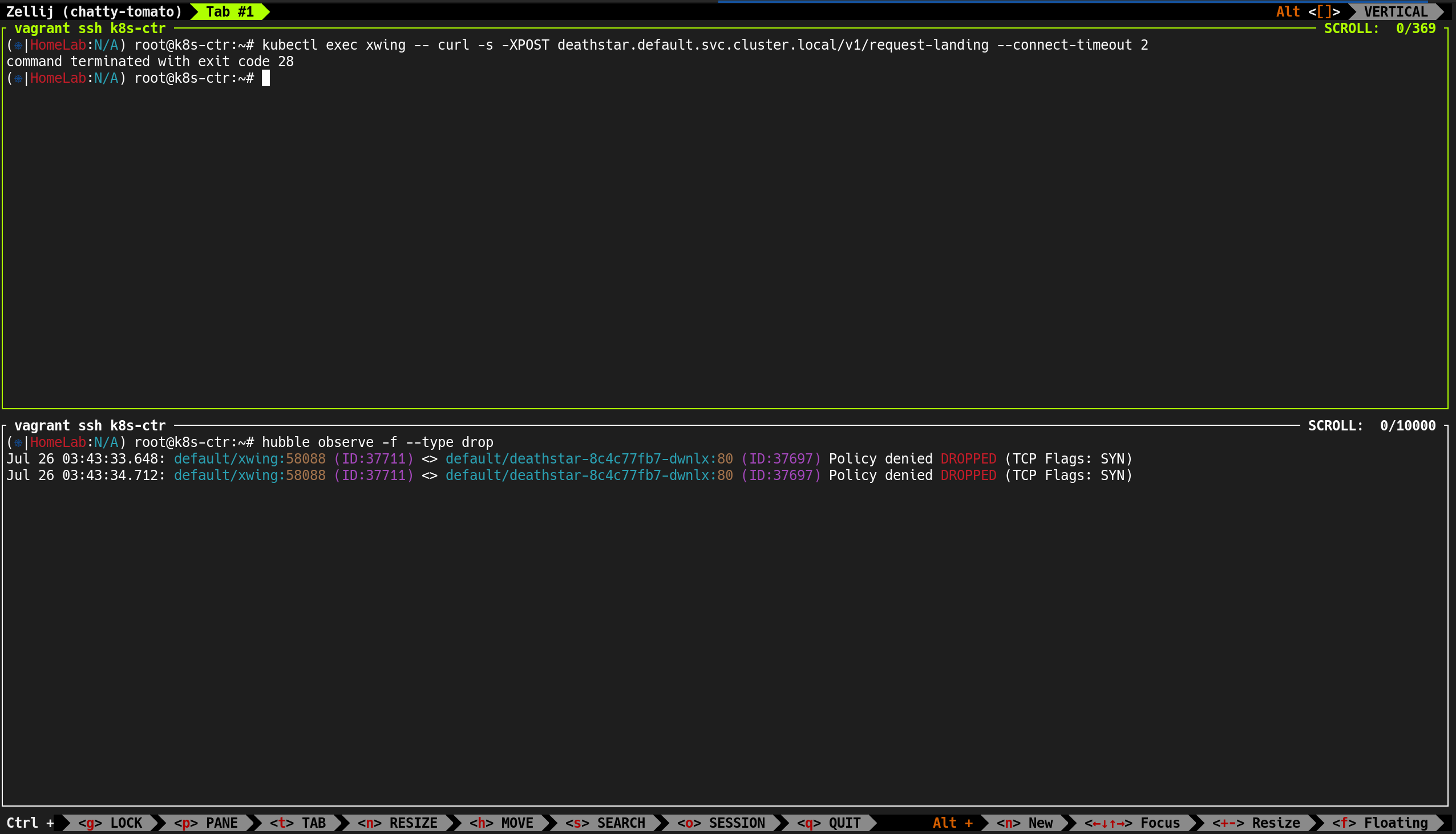Viewport: 1456px width, 834px height.
Task: Click 'Ctrl +' label in the status bar
Action: coord(30,823)
